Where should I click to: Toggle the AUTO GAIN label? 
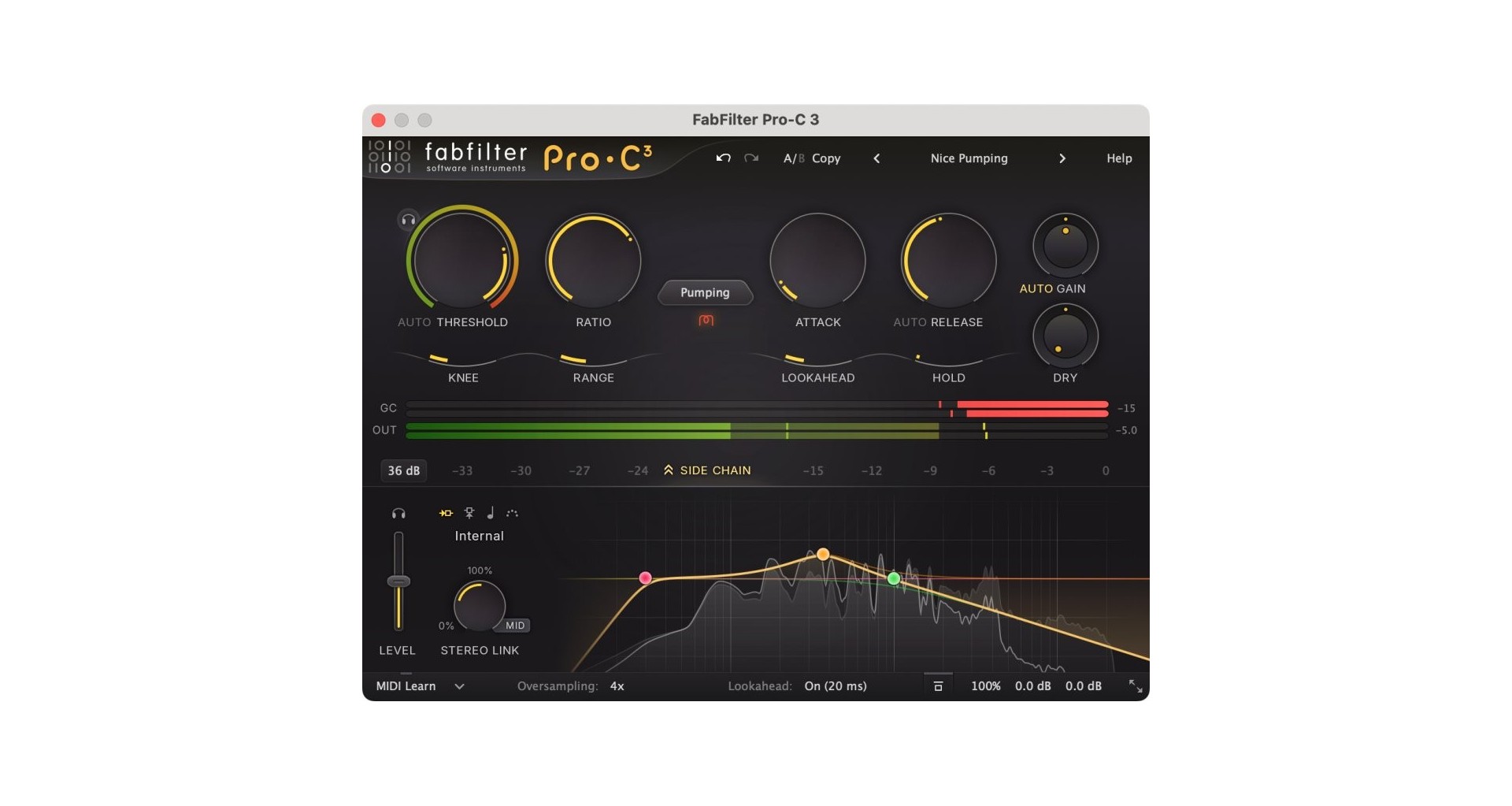[x=1052, y=288]
